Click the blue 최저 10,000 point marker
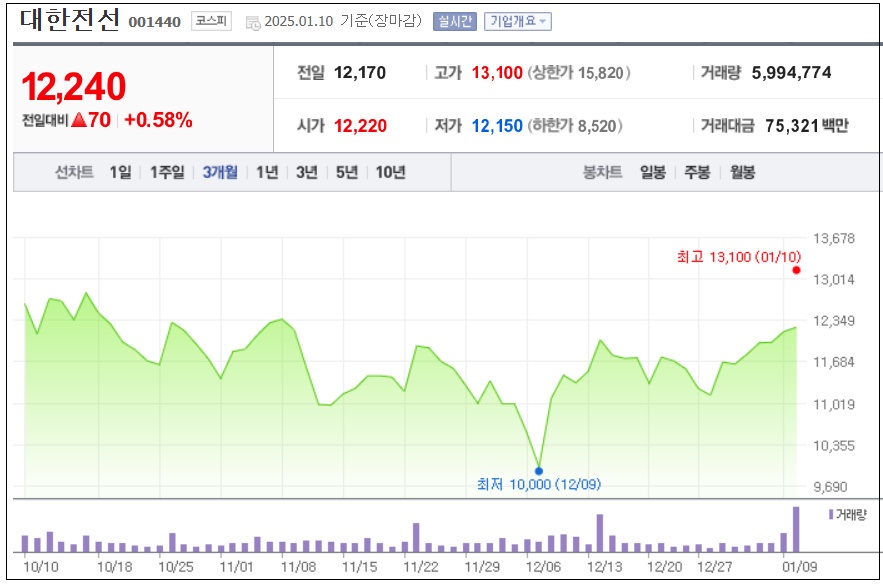This screenshot has width=883, height=585. point(539,471)
